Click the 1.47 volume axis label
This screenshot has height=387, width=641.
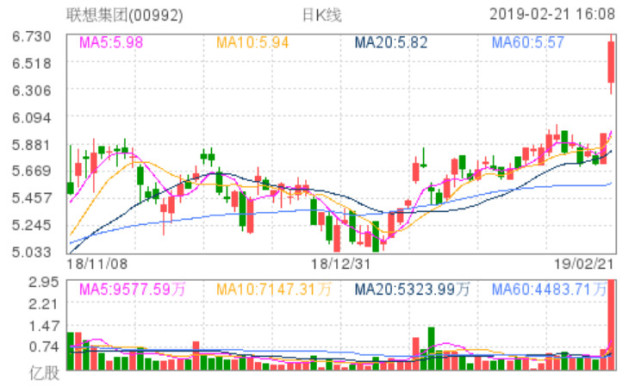[x=43, y=326]
